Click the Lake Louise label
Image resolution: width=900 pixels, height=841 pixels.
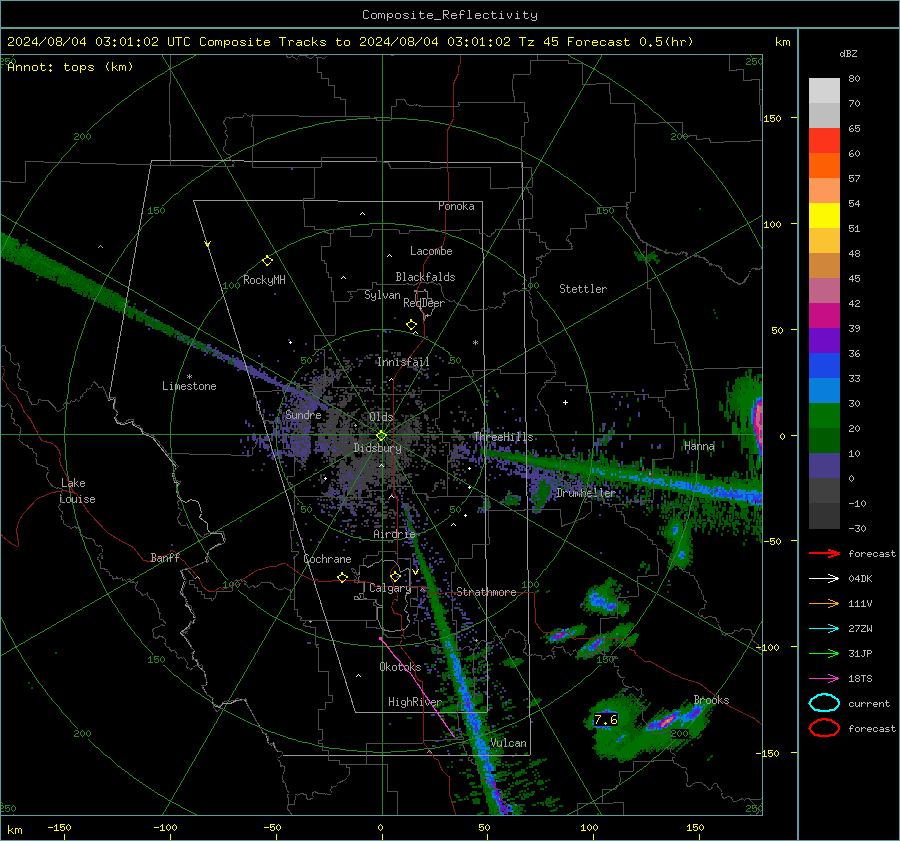[x=77, y=491]
